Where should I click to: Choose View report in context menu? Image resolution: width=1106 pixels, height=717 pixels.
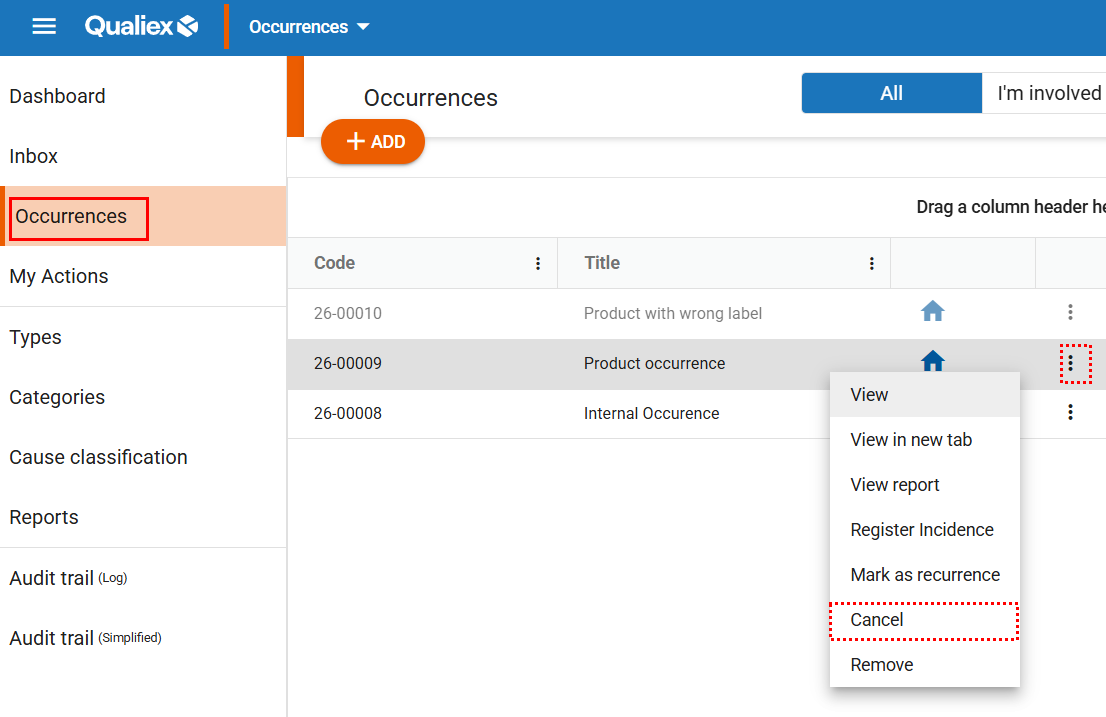click(895, 485)
